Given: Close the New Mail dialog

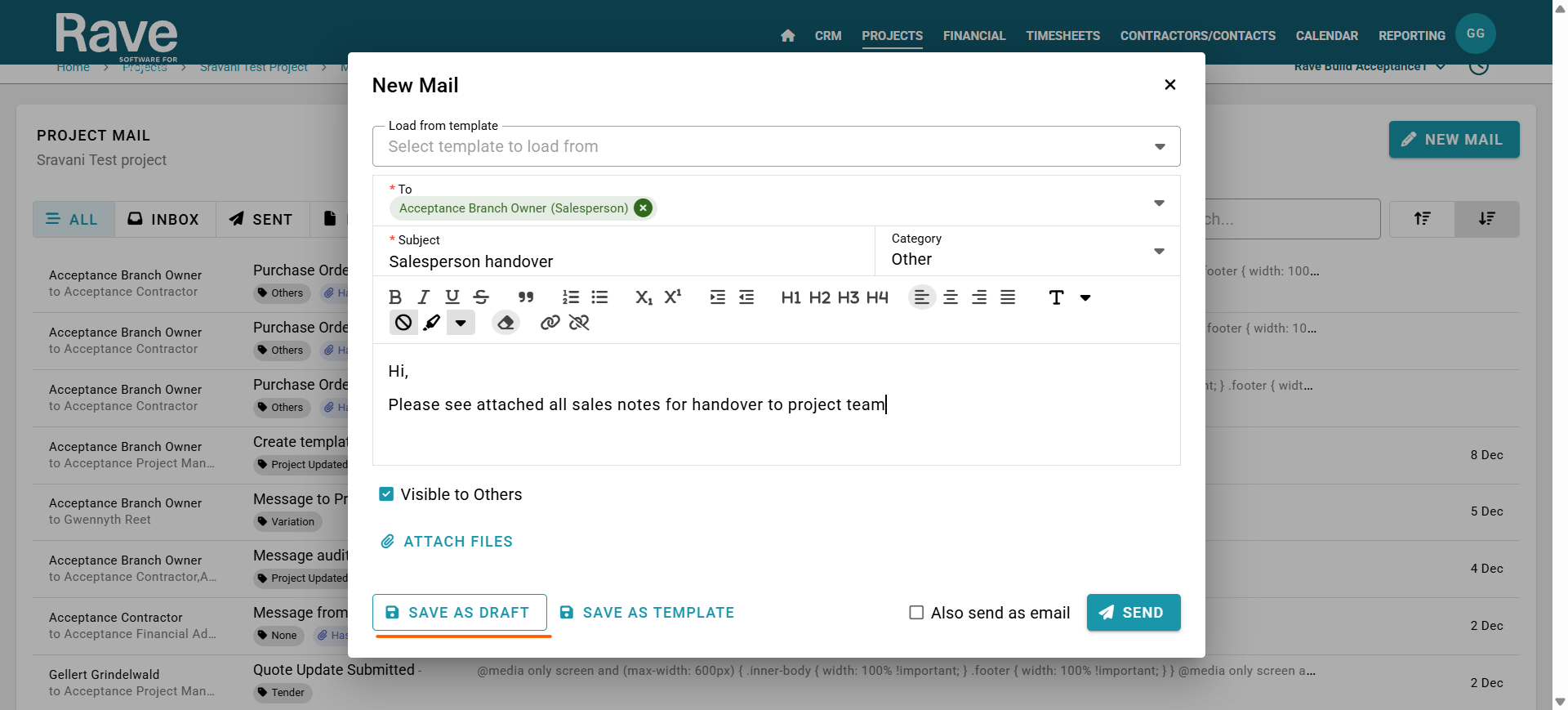Looking at the screenshot, I should point(1170,85).
